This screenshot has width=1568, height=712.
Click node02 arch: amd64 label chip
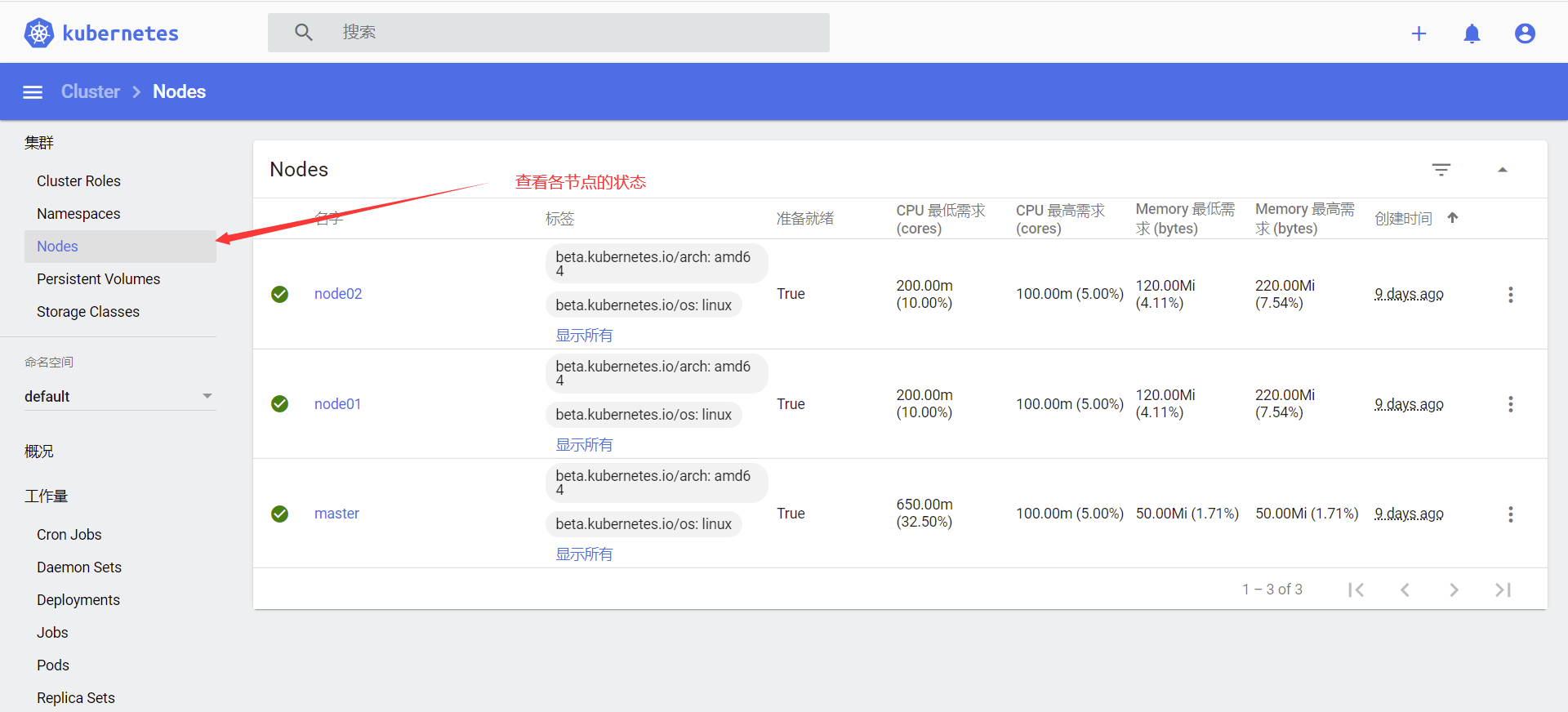(x=657, y=264)
